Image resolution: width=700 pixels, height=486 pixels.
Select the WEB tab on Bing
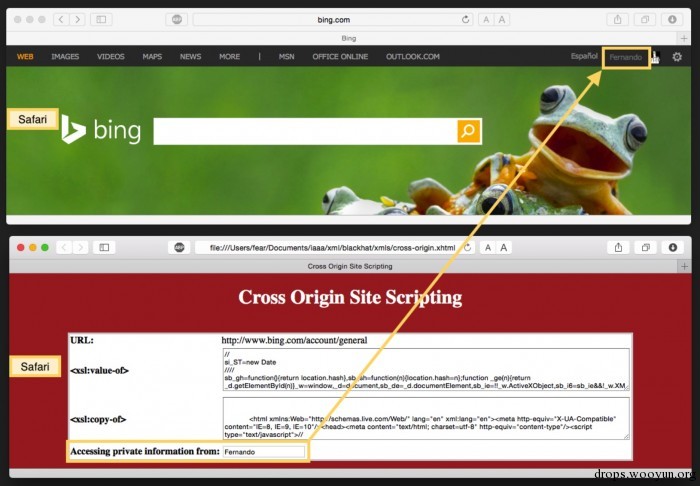25,57
